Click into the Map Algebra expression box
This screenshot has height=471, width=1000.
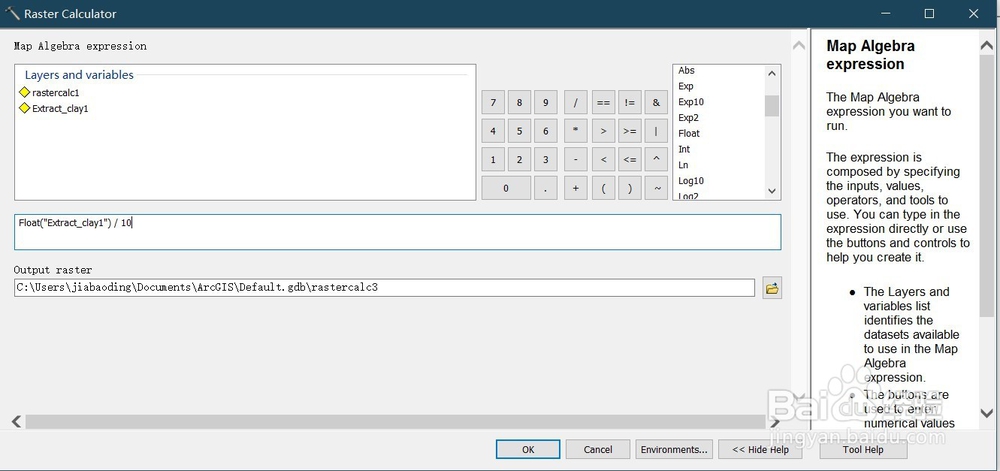pyautogui.click(x=397, y=232)
